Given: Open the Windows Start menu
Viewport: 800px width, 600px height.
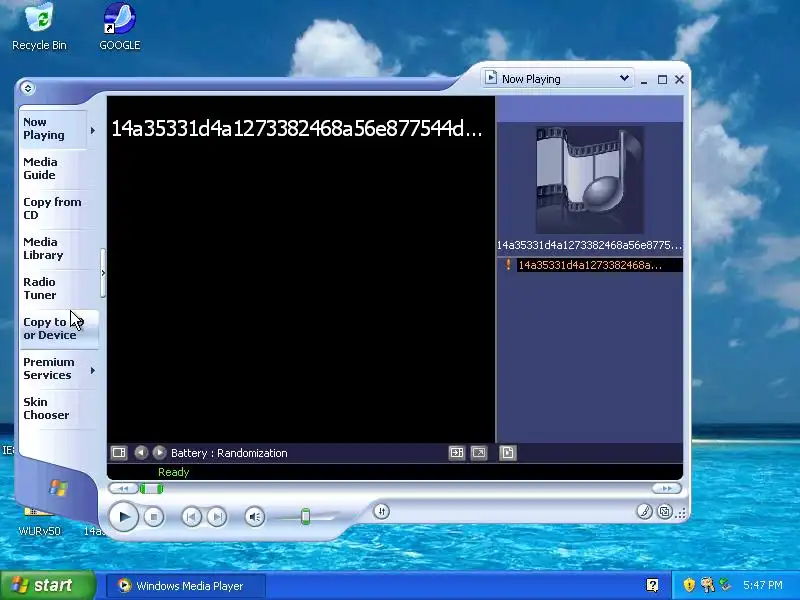Looking at the screenshot, I should pyautogui.click(x=47, y=585).
